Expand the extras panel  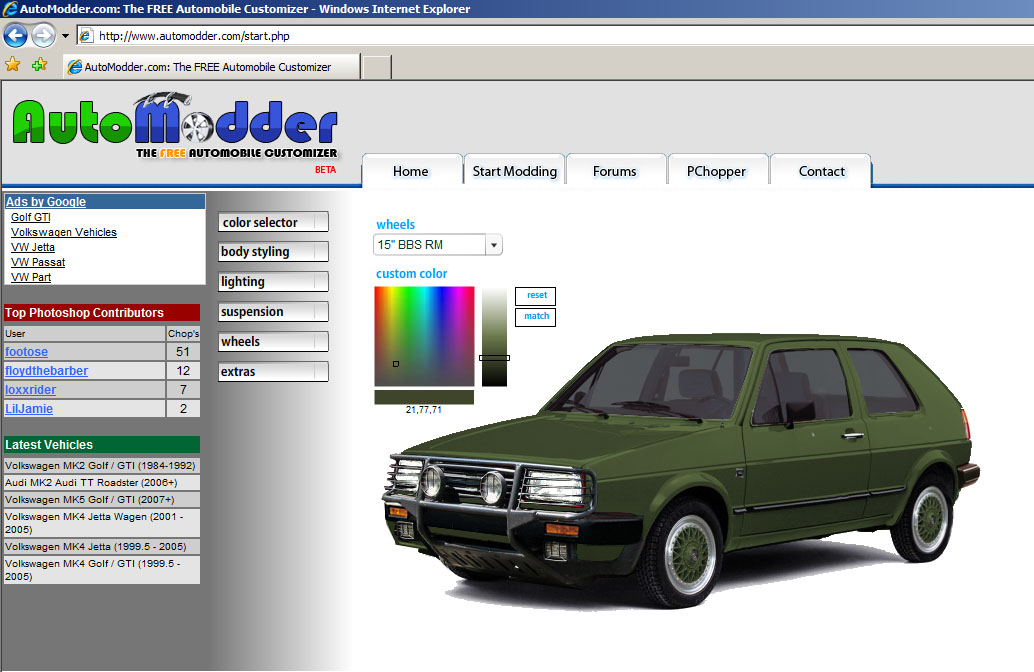(x=273, y=372)
